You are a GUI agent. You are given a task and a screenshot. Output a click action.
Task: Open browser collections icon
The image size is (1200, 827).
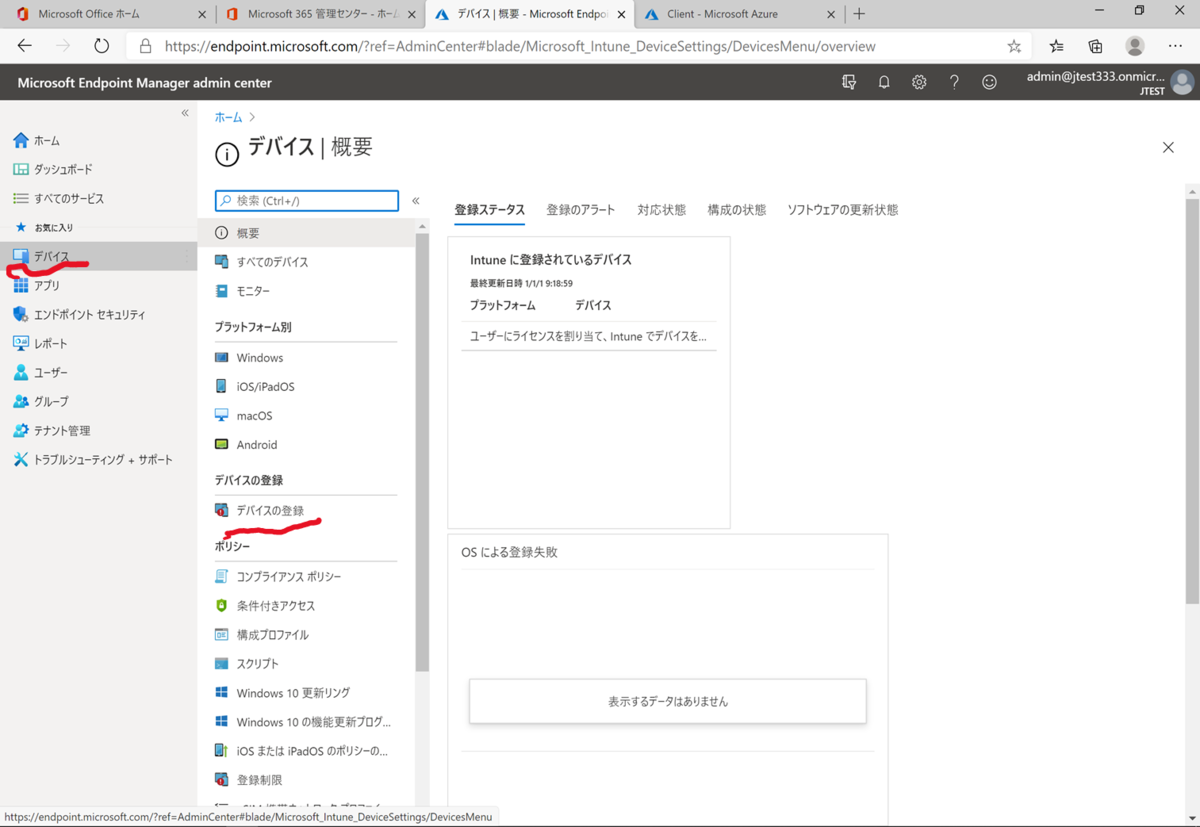click(x=1095, y=46)
